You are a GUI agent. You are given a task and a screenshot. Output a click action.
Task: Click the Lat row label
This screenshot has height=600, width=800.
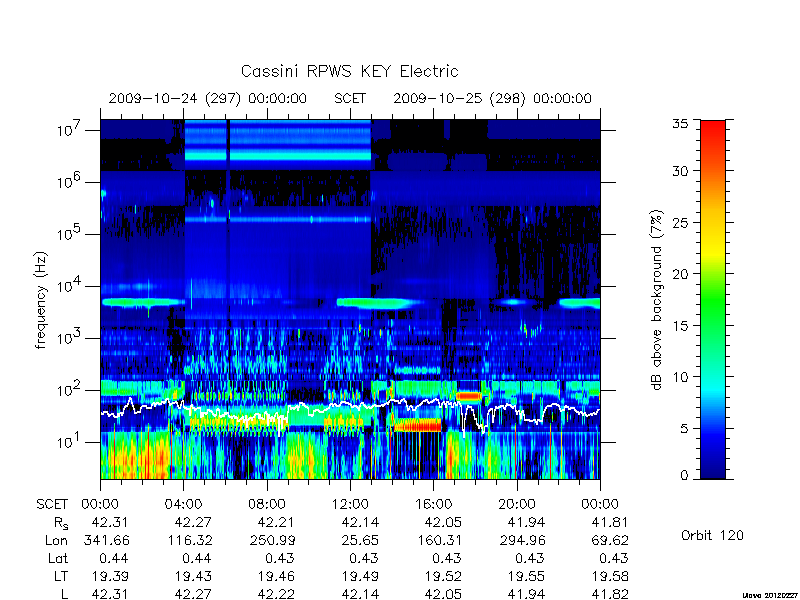coord(58,558)
